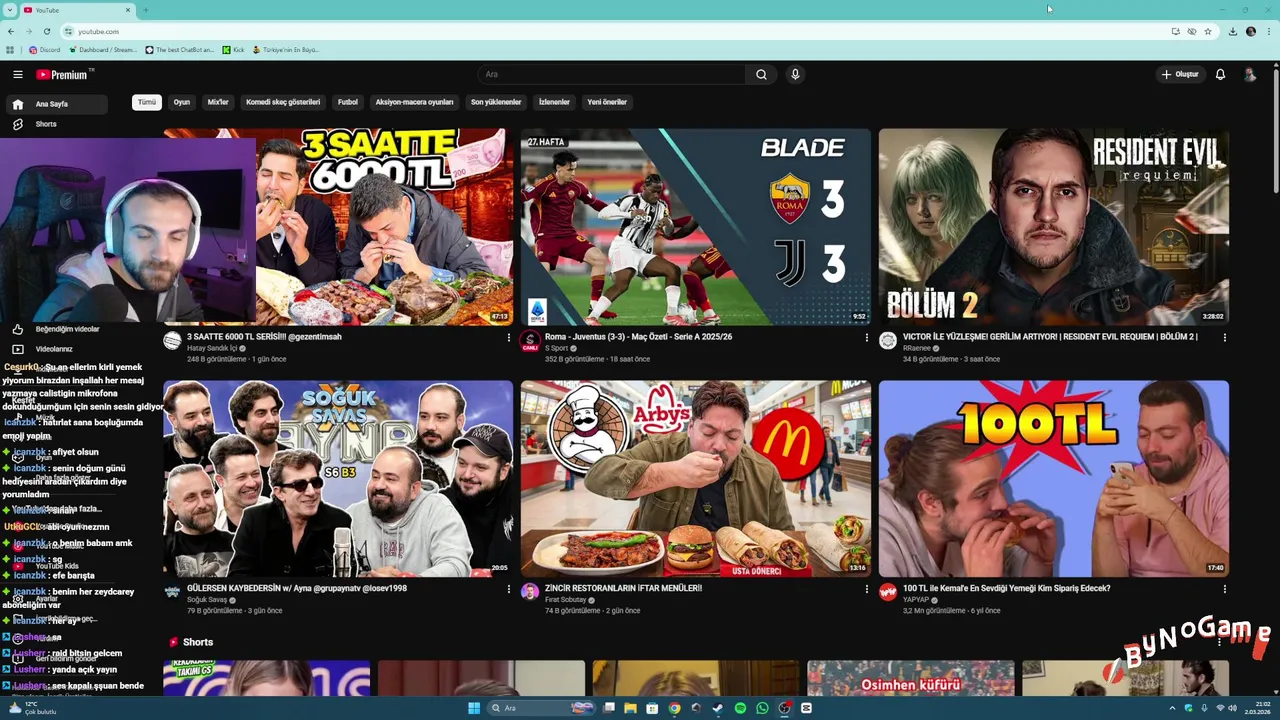Open the Chrome downloads icon
Image resolution: width=1280 pixels, height=720 pixels.
tap(1232, 31)
